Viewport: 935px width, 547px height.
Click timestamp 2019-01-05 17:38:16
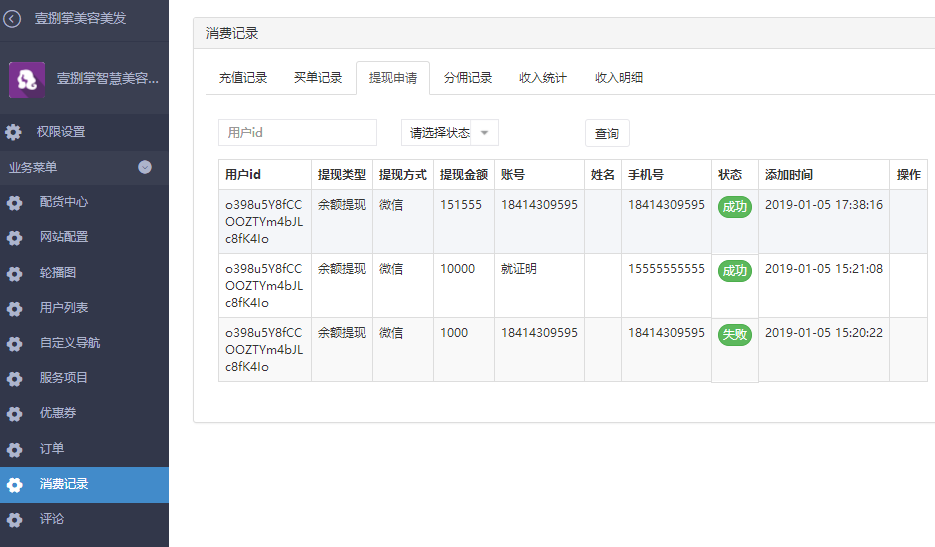coord(823,205)
